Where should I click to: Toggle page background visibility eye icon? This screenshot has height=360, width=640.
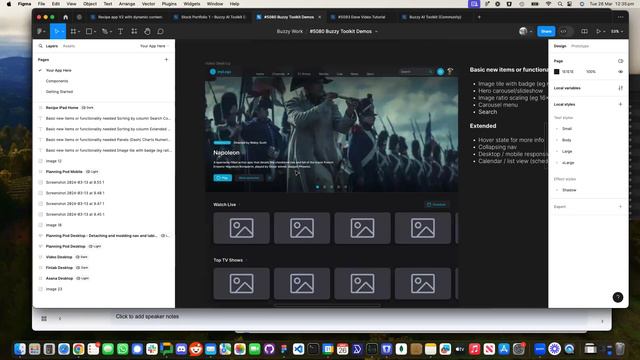pos(620,72)
